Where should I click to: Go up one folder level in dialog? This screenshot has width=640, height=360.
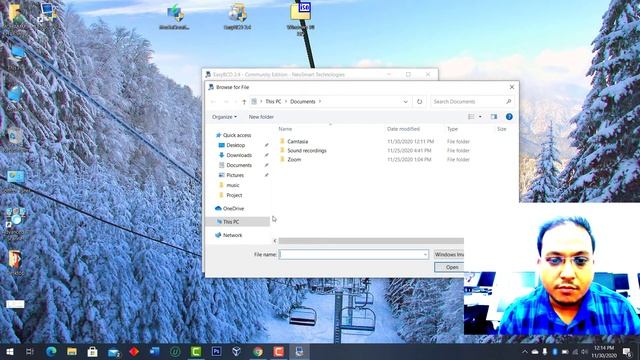click(x=244, y=102)
